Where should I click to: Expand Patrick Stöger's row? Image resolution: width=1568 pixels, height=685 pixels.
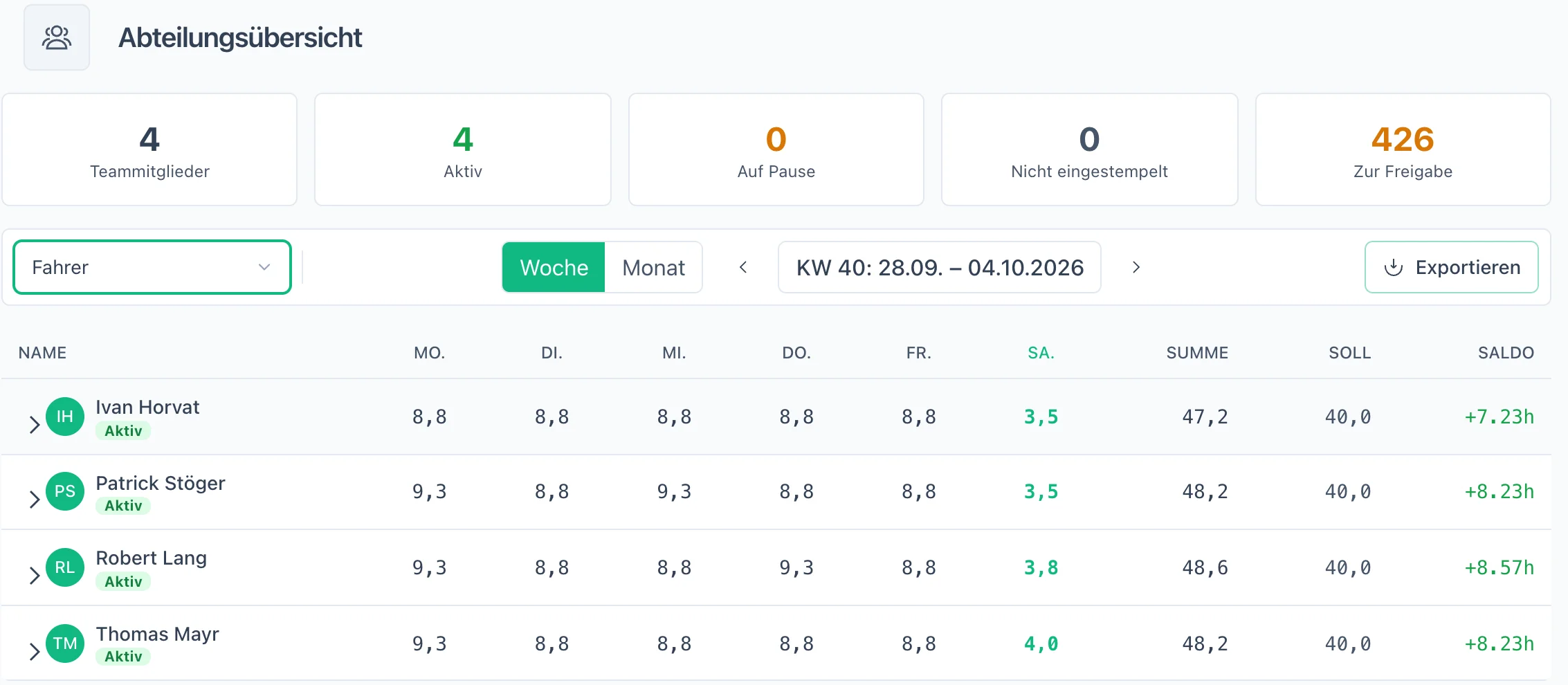[34, 499]
